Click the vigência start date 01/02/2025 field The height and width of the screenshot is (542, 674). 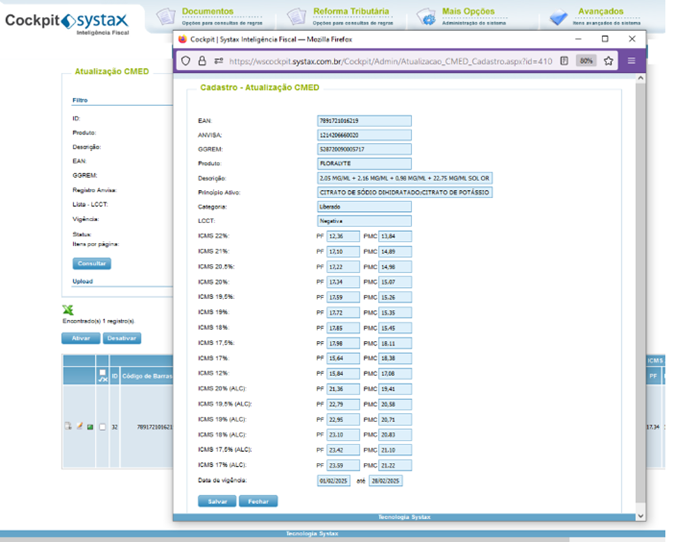334,481
